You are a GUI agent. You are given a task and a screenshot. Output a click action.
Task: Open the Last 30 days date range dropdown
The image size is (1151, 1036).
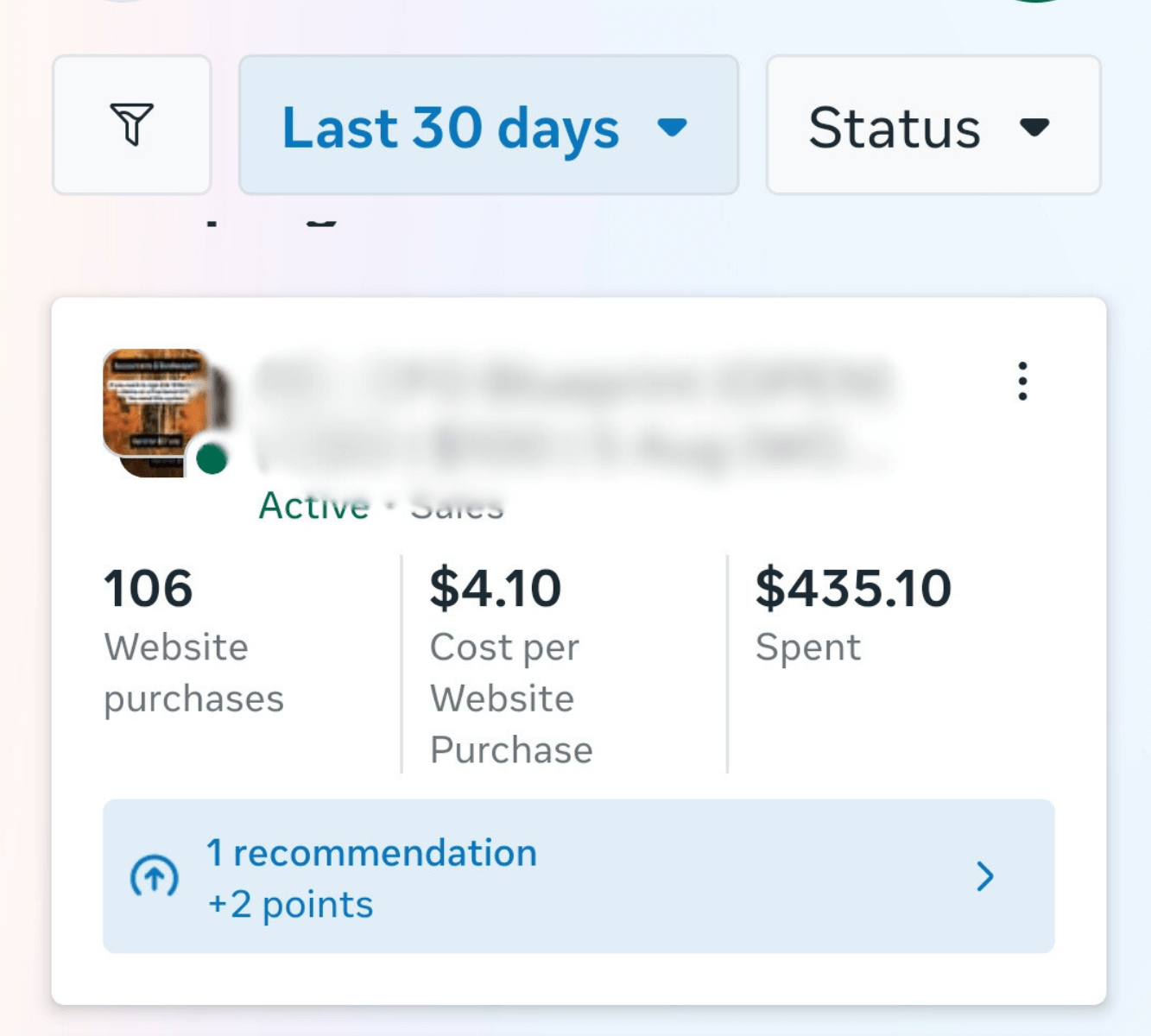(x=450, y=127)
